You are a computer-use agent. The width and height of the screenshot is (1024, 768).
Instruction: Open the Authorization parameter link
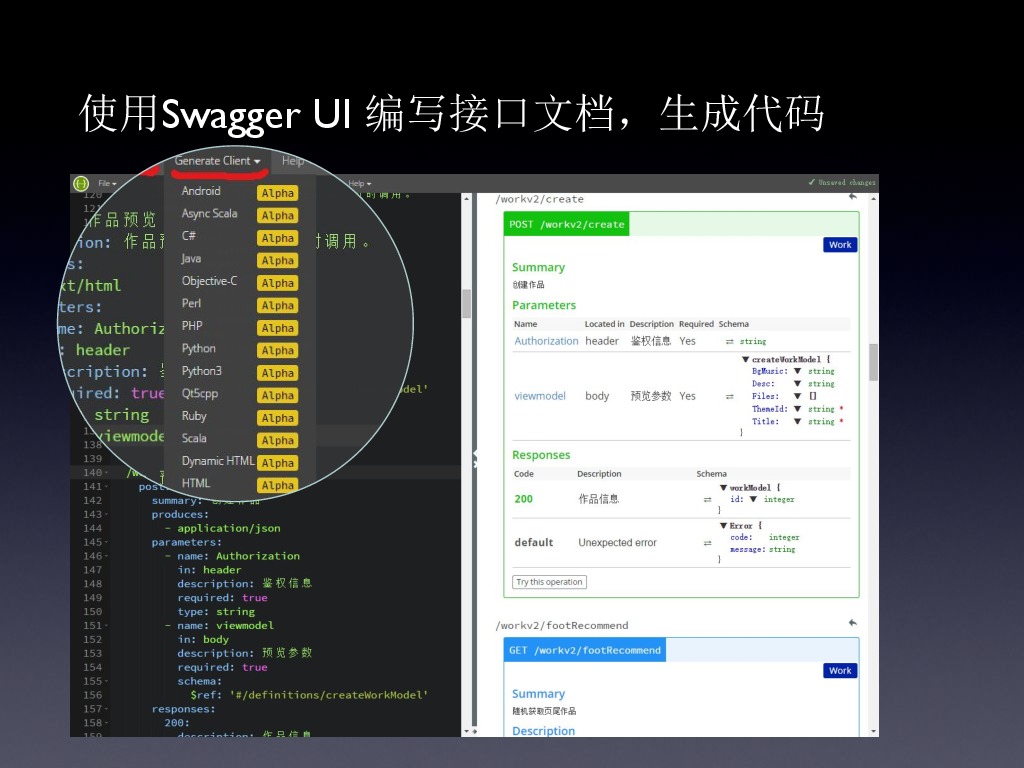[546, 341]
